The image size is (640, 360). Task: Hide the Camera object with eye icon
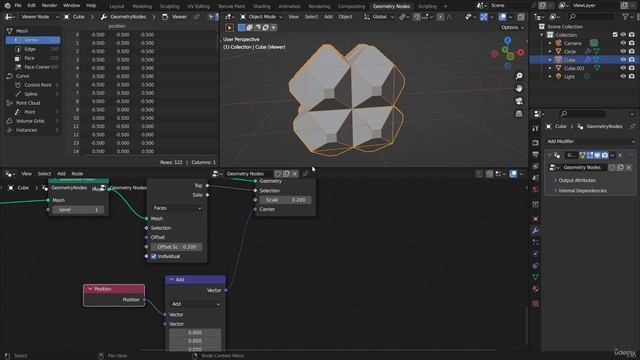coord(623,43)
